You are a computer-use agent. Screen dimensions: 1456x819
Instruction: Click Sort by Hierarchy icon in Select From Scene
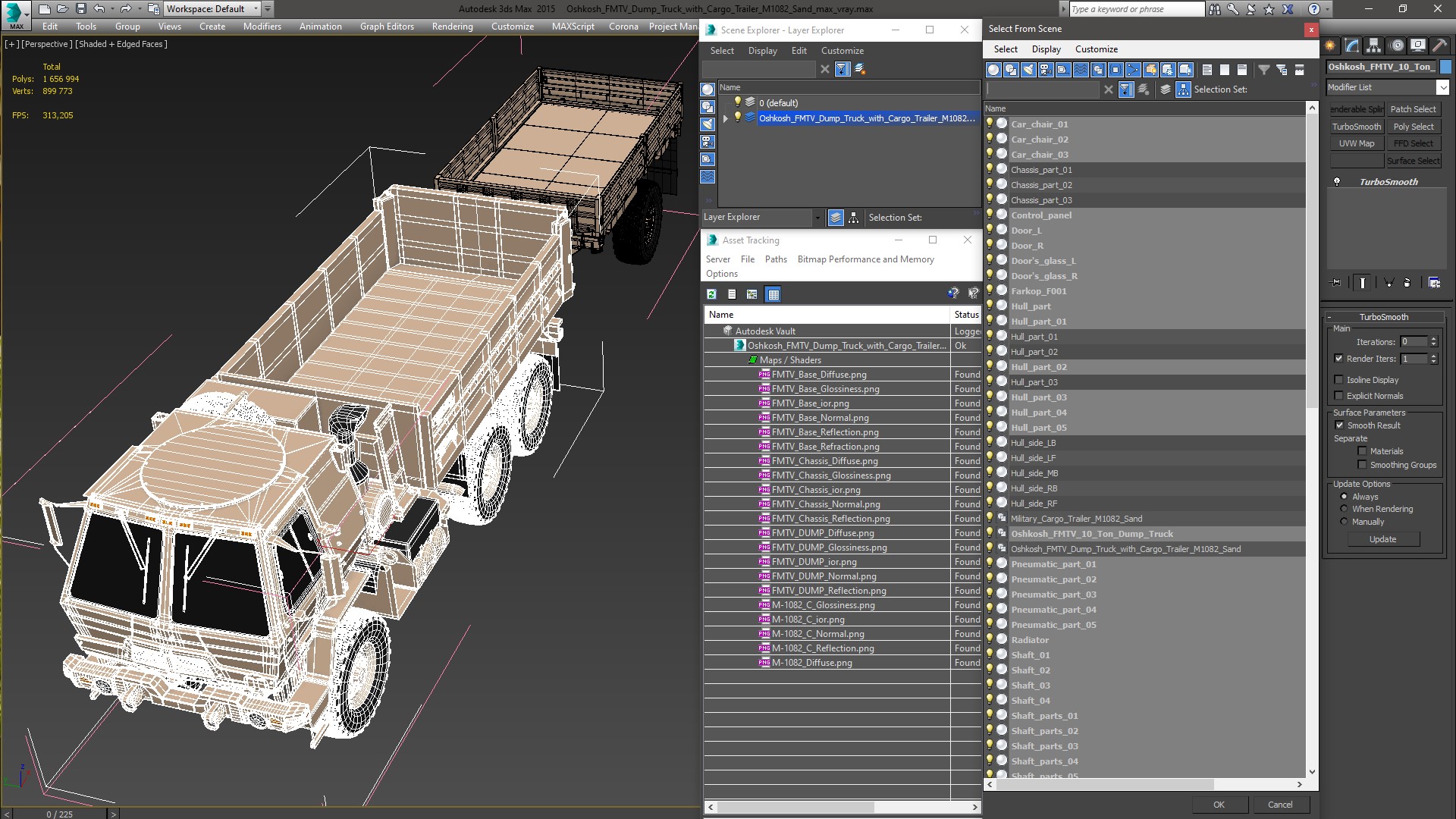(x=1183, y=89)
